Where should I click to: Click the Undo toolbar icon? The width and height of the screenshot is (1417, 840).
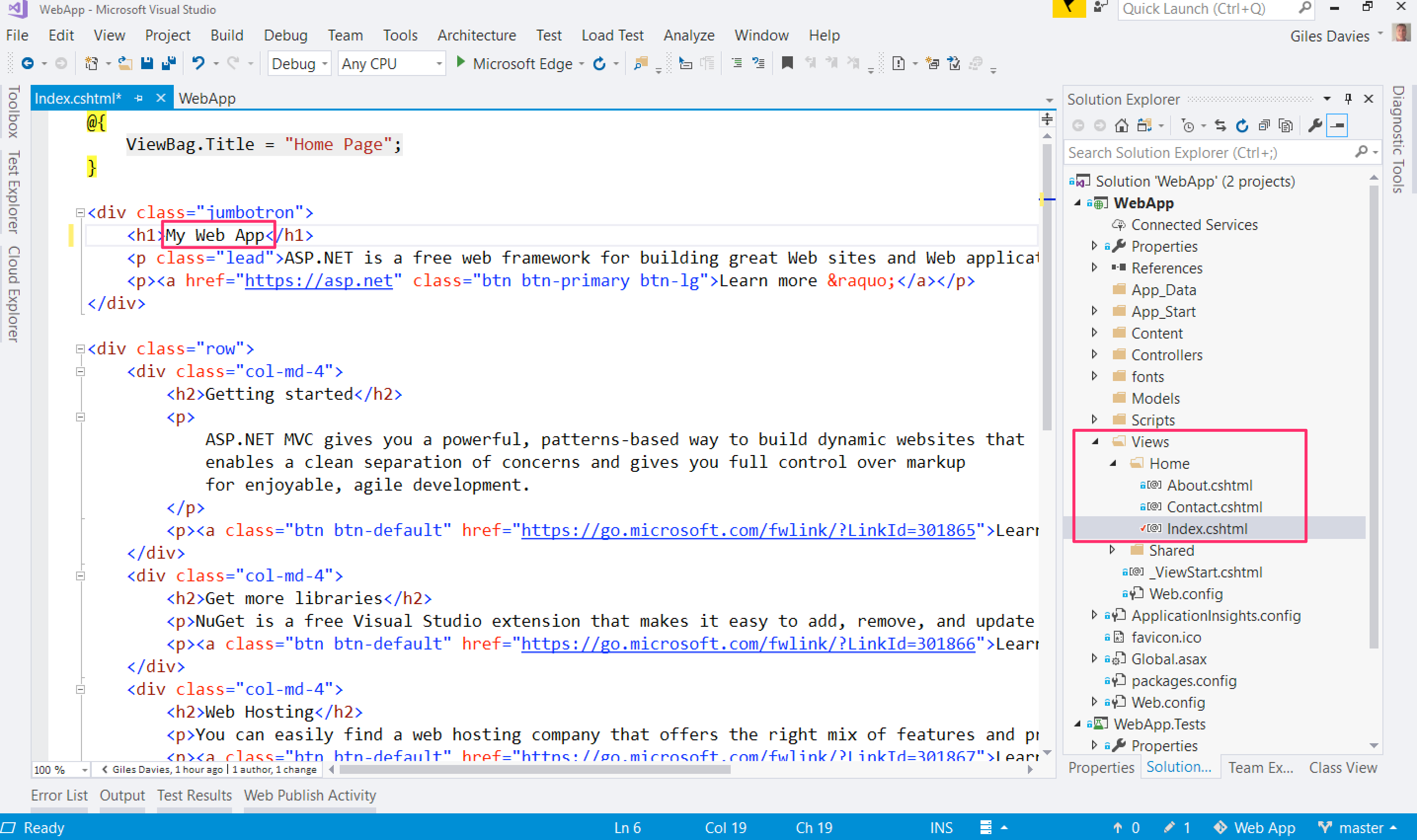tap(197, 63)
